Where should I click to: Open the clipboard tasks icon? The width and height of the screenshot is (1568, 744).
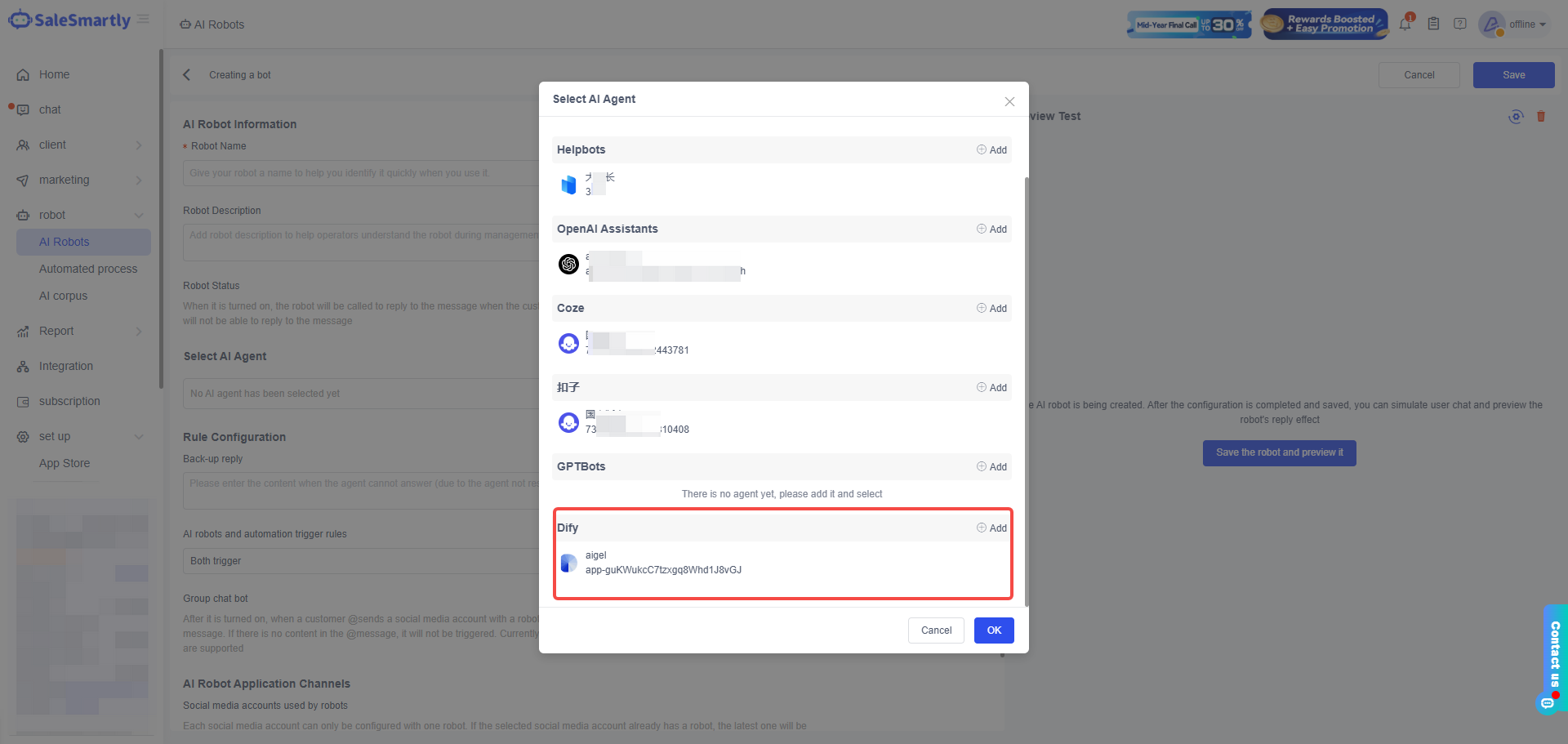click(1433, 24)
